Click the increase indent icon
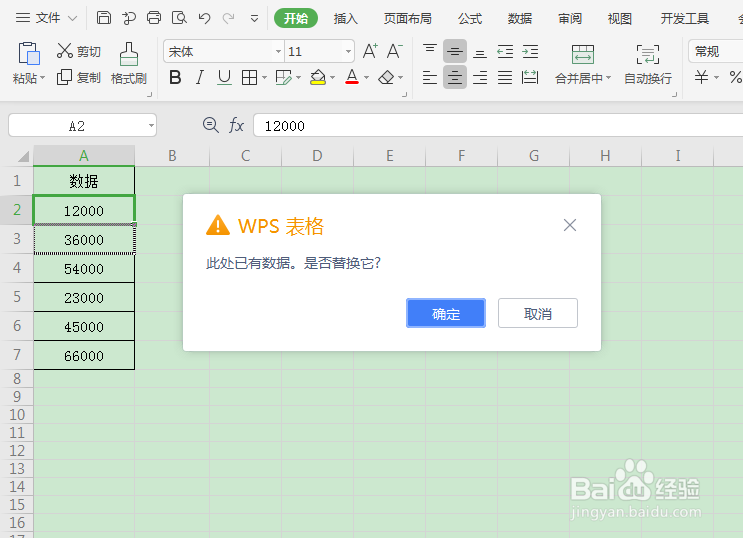The width and height of the screenshot is (743, 538). [530, 51]
